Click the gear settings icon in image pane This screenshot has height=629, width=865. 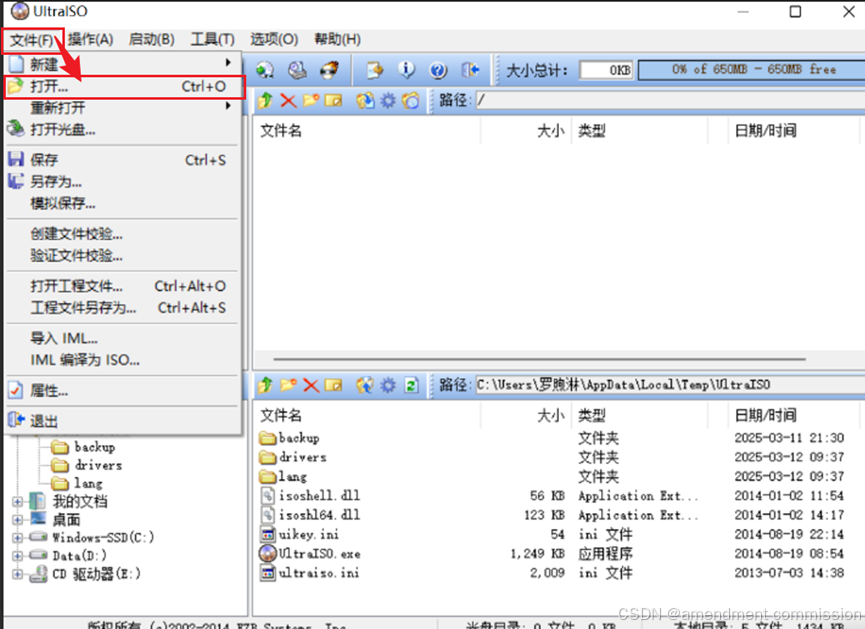[388, 100]
